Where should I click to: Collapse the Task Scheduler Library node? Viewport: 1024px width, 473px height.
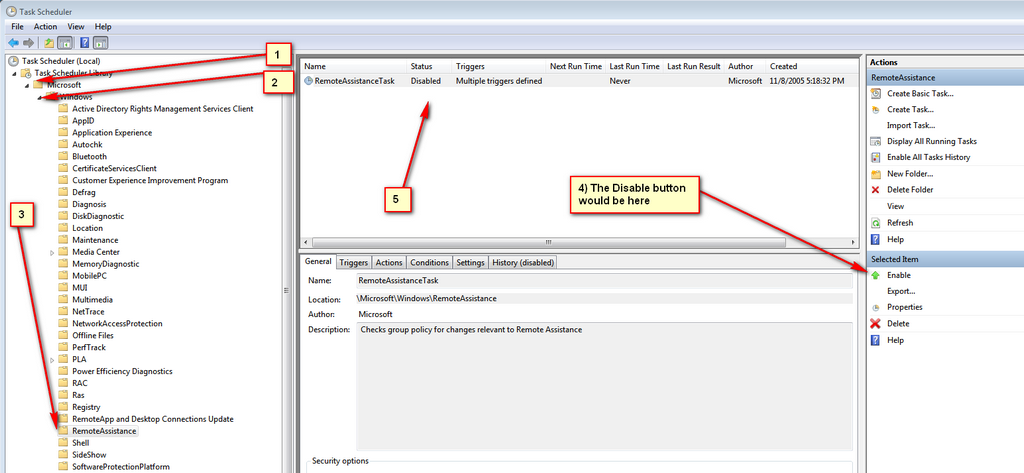click(x=13, y=74)
